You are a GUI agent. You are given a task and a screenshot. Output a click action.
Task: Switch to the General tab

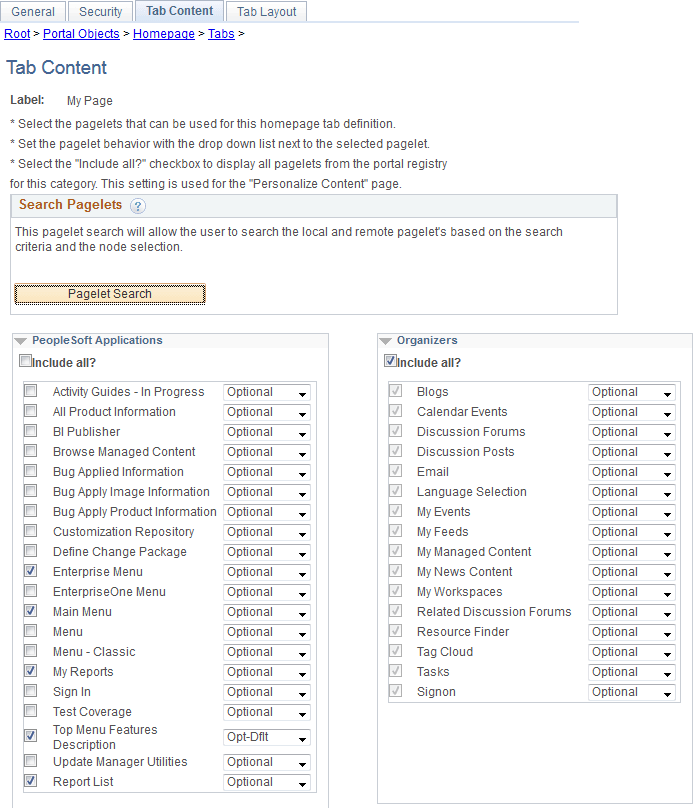[33, 11]
